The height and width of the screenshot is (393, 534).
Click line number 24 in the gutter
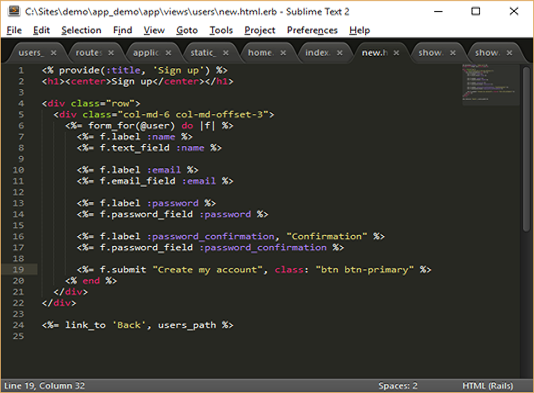(x=18, y=325)
